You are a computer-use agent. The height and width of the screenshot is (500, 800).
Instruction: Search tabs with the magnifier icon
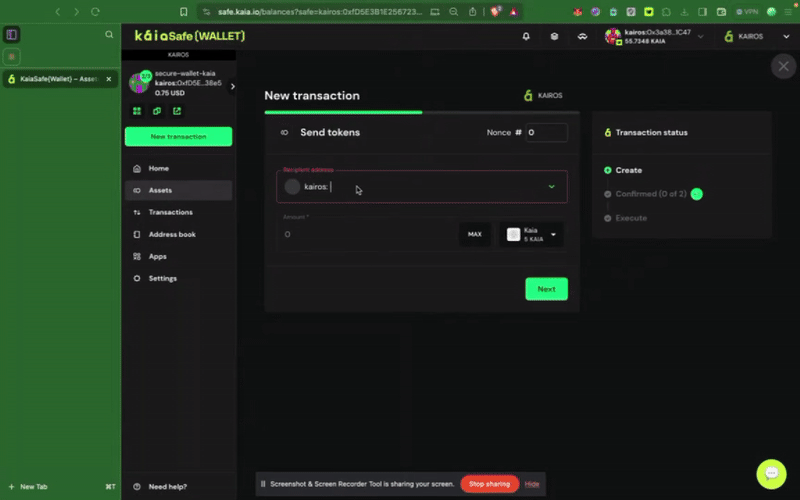coord(109,34)
